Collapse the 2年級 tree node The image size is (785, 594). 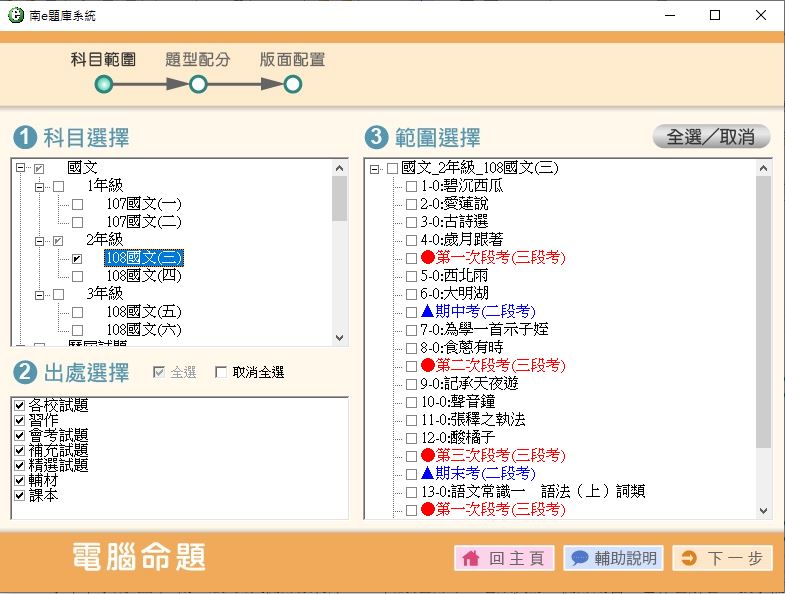click(x=40, y=241)
